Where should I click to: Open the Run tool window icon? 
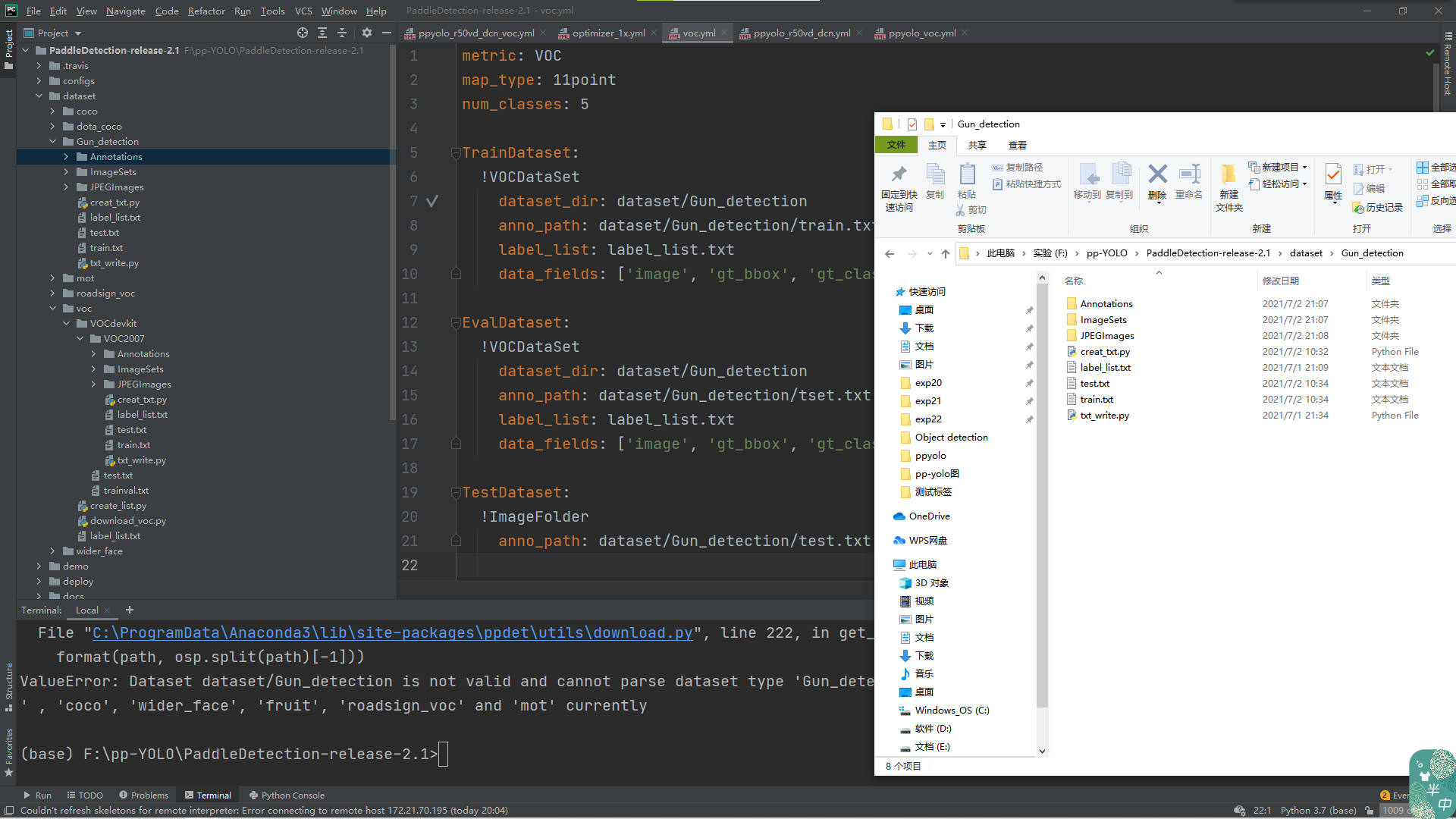tap(37, 795)
